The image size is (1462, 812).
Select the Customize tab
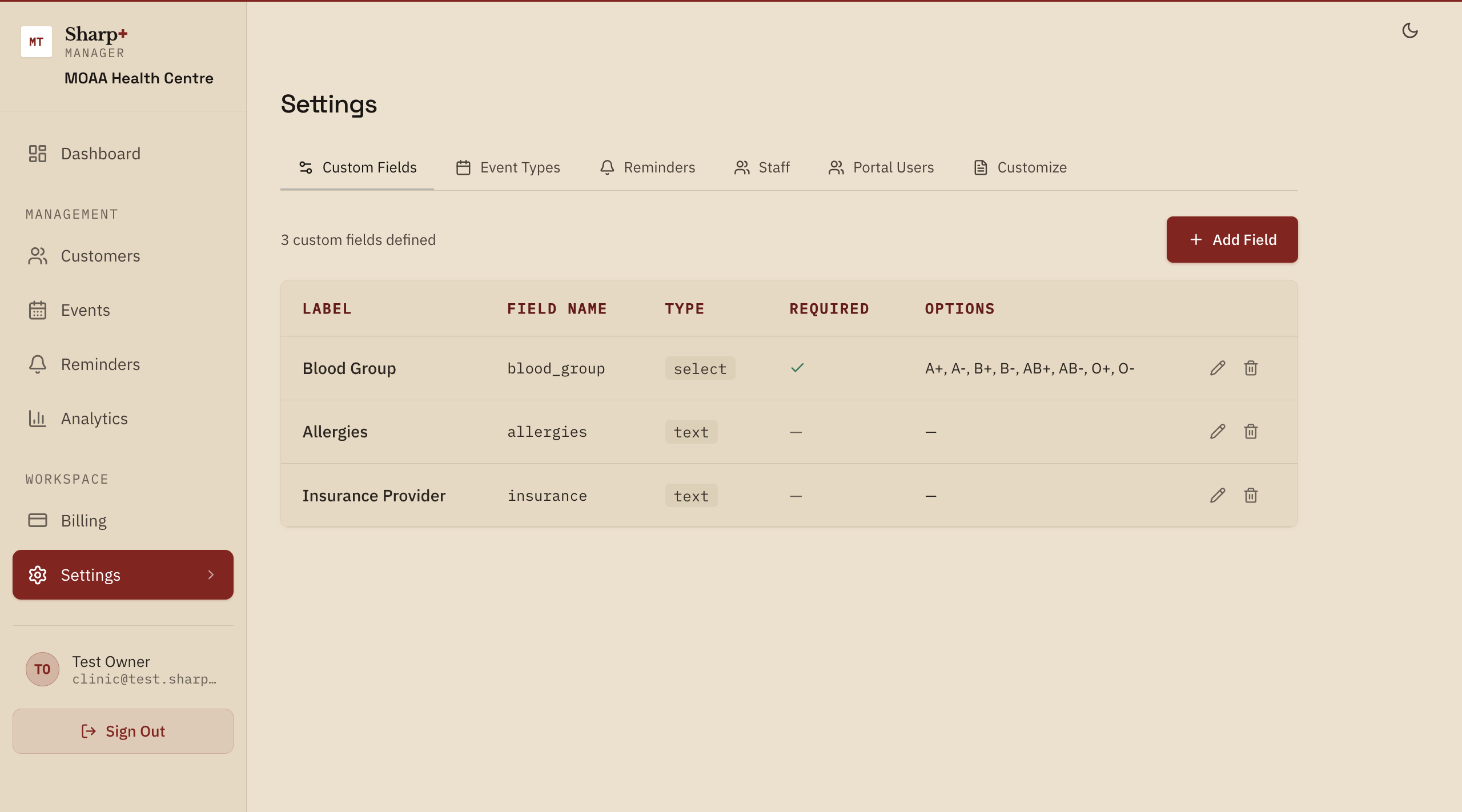[x=1020, y=167]
